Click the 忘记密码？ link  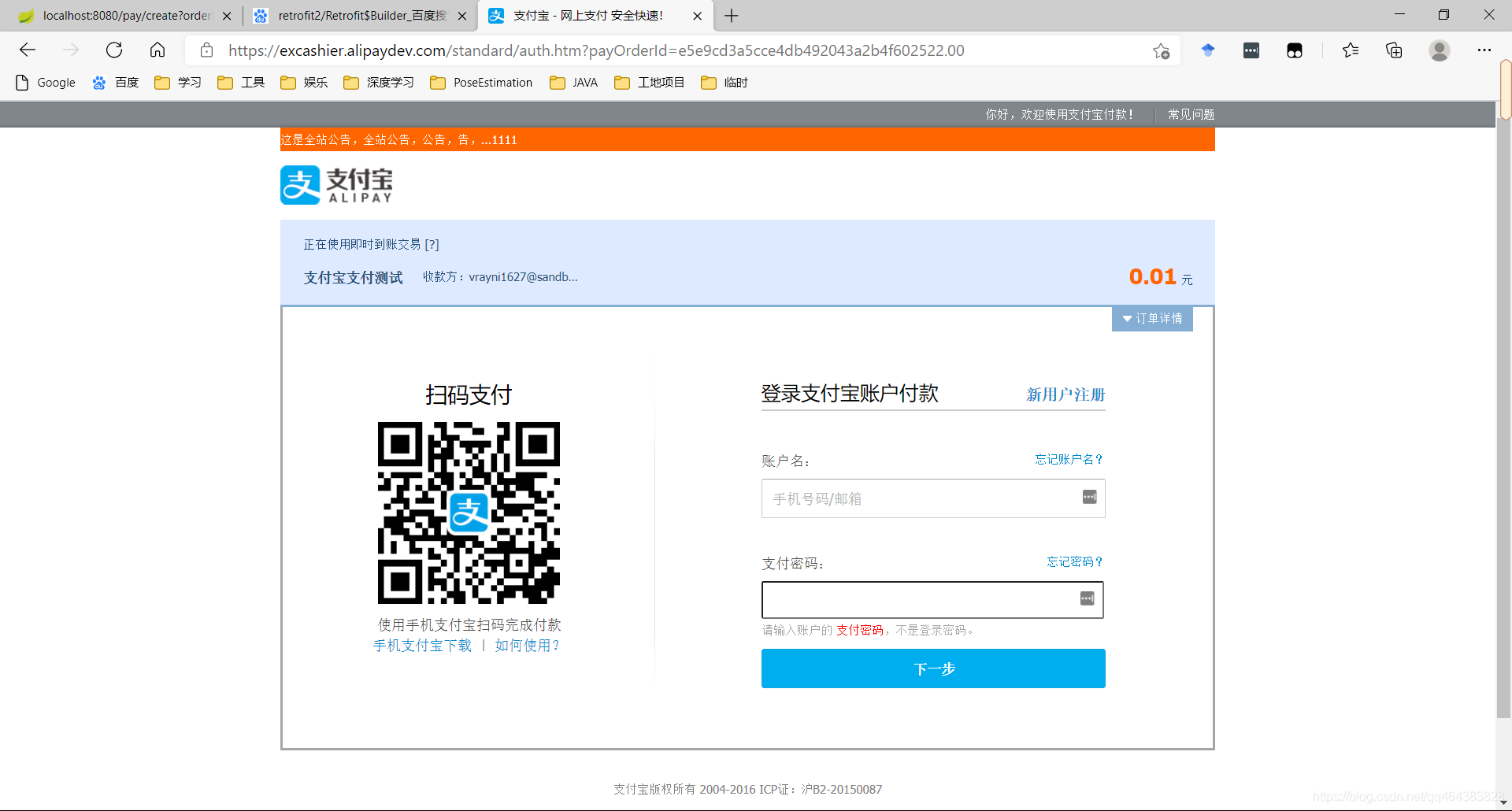(1075, 561)
